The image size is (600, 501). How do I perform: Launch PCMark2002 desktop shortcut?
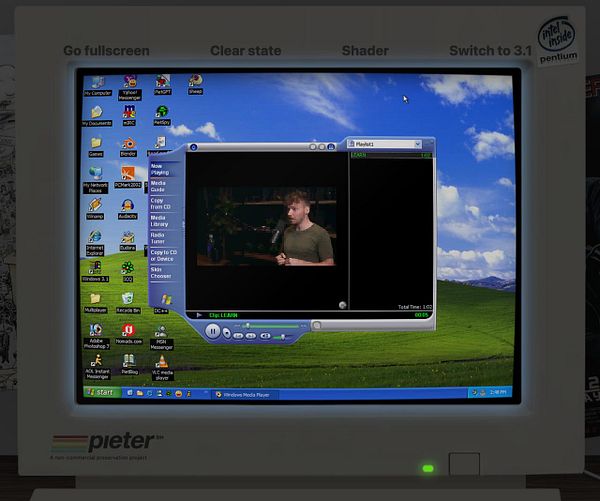click(x=128, y=177)
